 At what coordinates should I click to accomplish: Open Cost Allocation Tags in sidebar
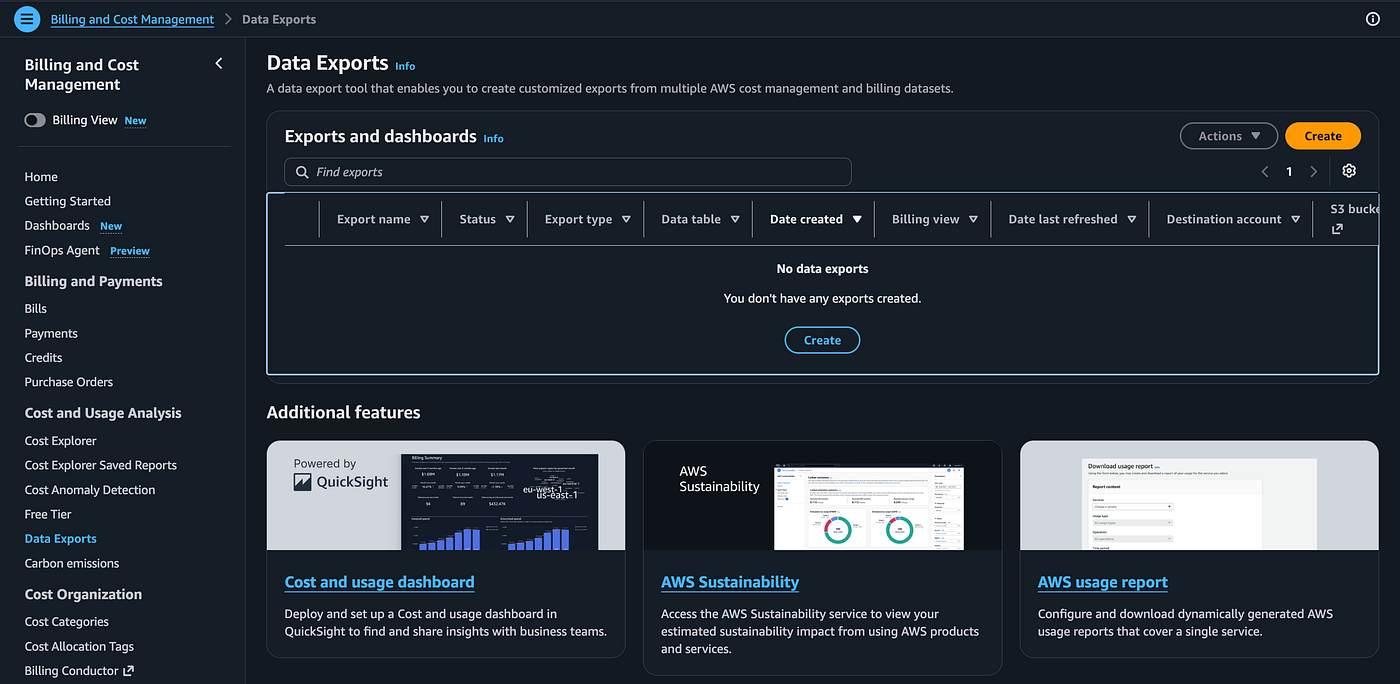(x=79, y=647)
